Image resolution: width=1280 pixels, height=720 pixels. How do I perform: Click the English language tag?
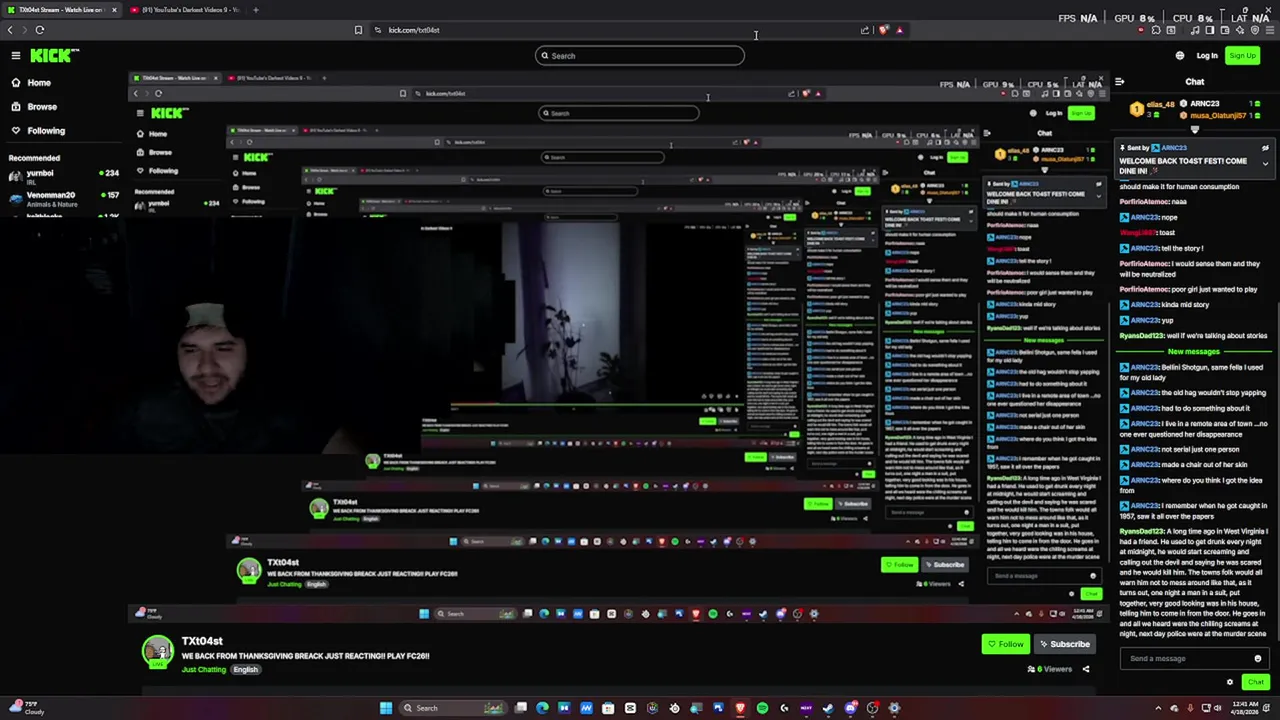point(246,670)
